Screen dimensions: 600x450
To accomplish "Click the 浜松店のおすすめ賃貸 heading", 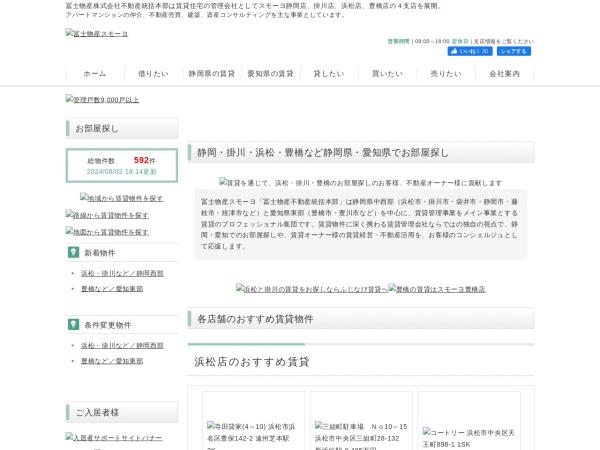I will (252, 362).
